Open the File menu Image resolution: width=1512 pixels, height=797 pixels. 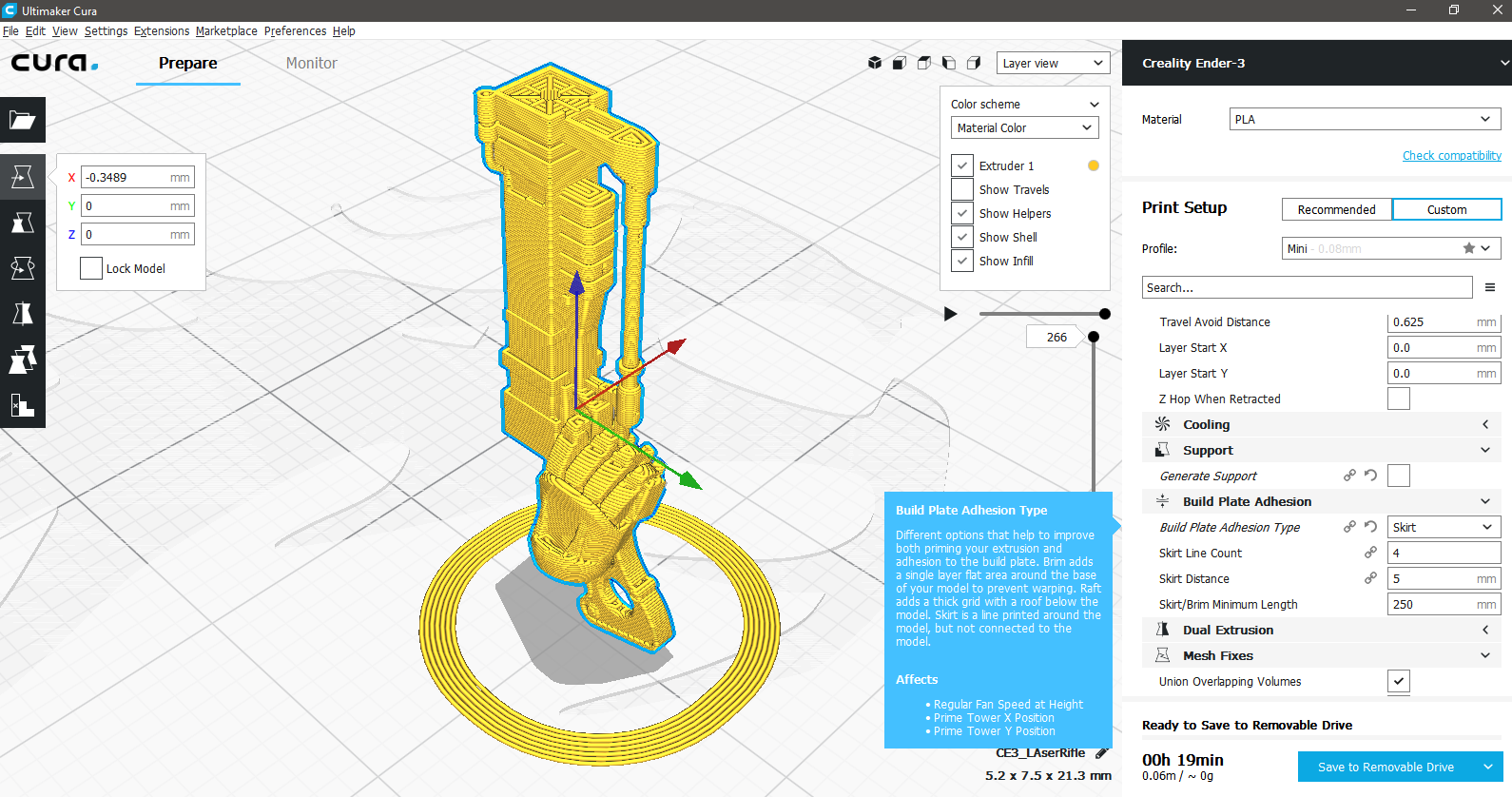(x=10, y=30)
